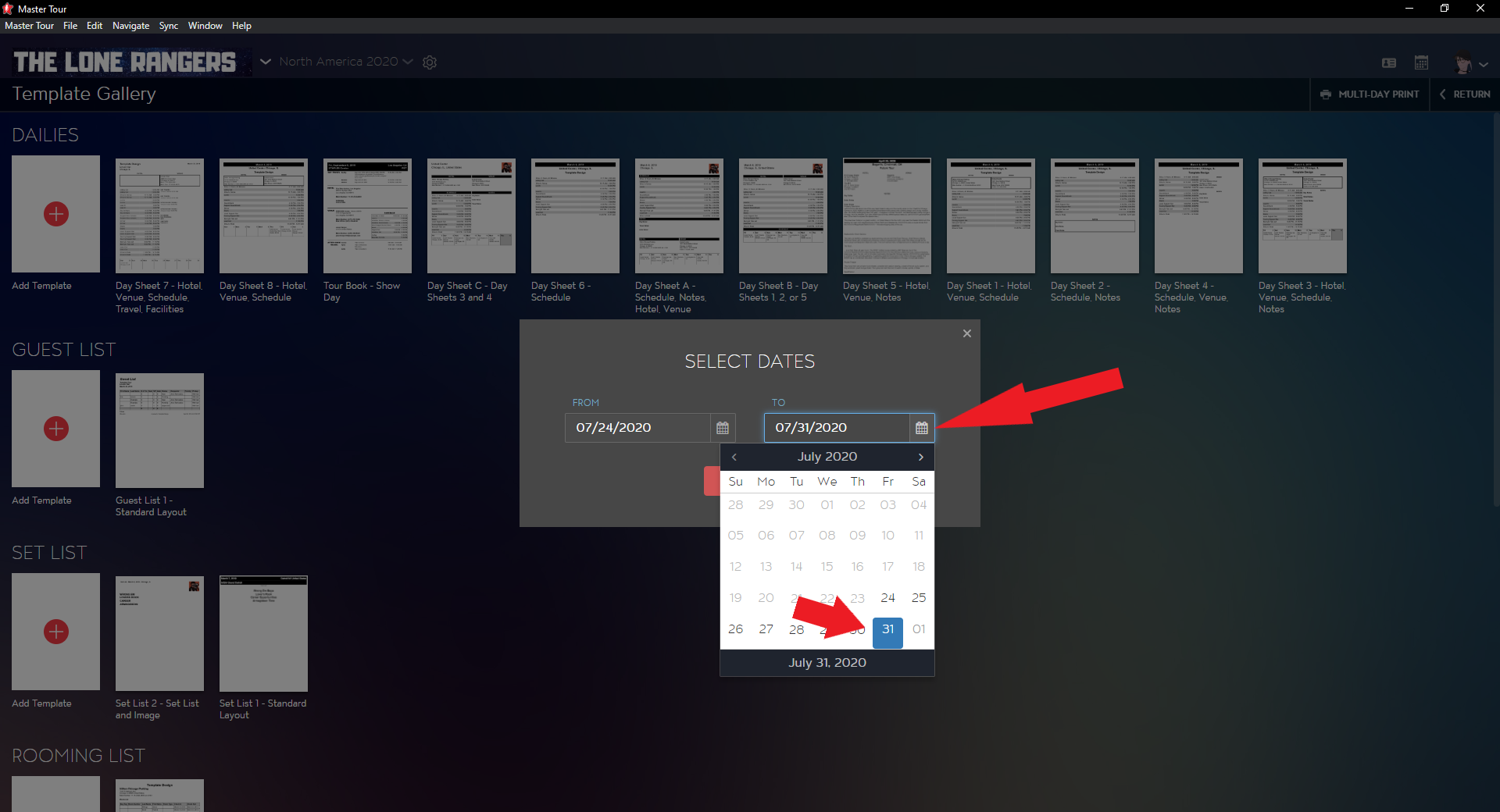
Task: Go to next month in calendar
Action: [x=920, y=457]
